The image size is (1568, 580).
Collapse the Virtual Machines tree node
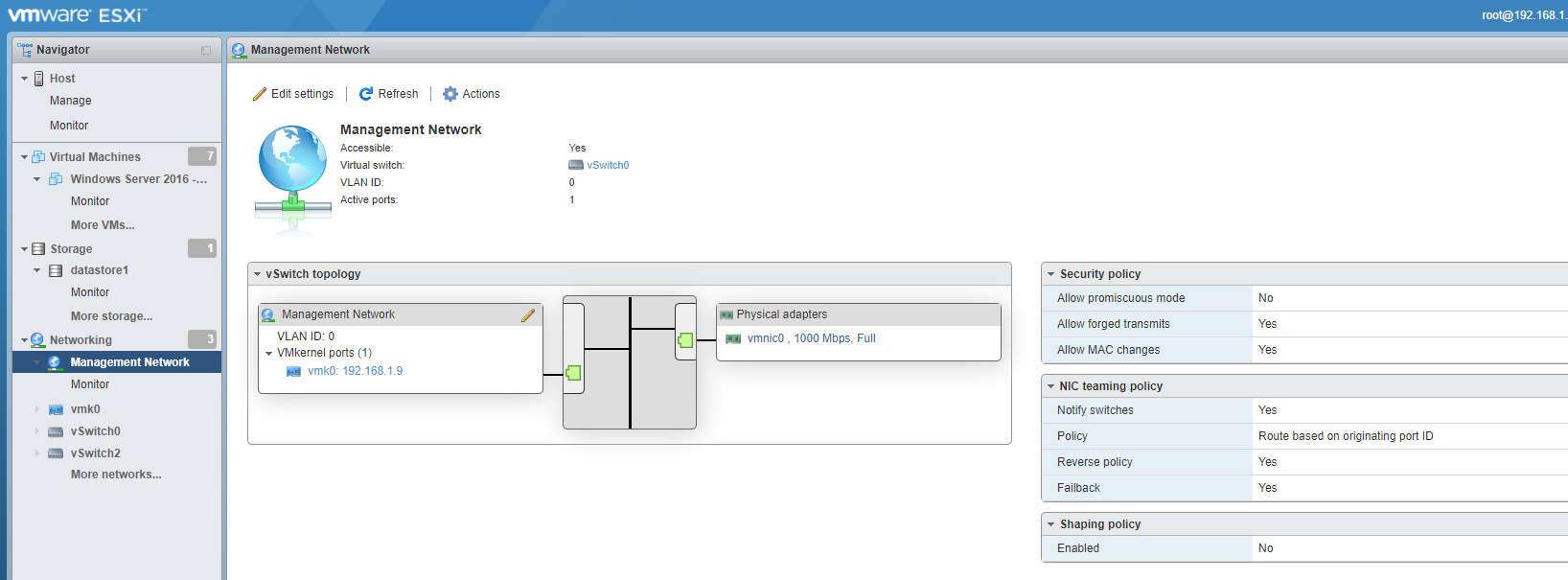[24, 157]
